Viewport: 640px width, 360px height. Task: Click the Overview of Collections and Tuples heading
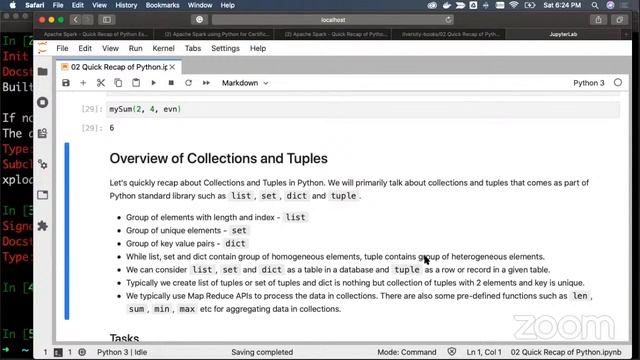point(218,158)
